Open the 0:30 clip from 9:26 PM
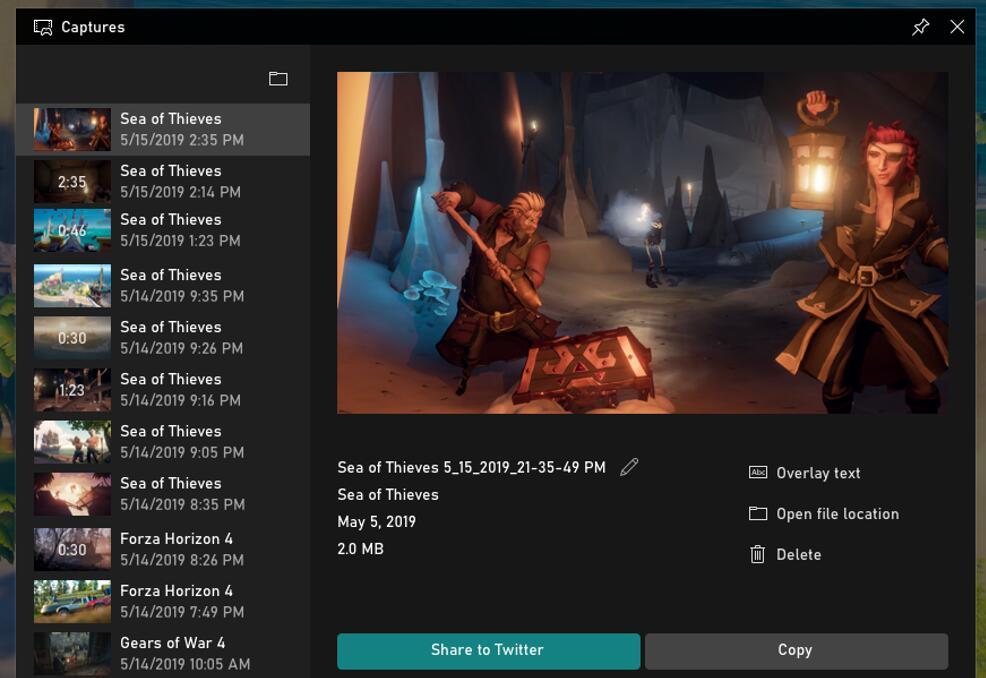 pyautogui.click(x=72, y=338)
